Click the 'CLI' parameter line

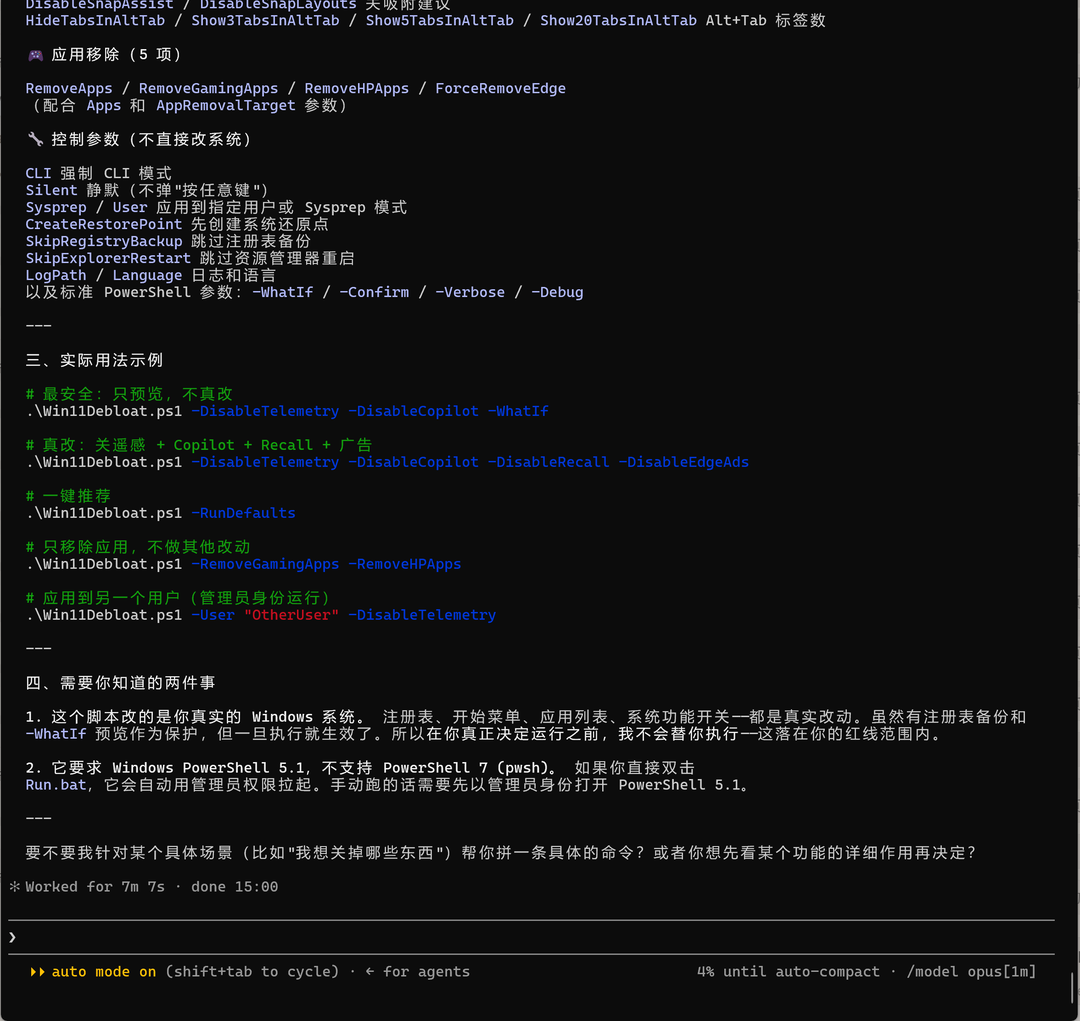pyautogui.click(x=98, y=173)
